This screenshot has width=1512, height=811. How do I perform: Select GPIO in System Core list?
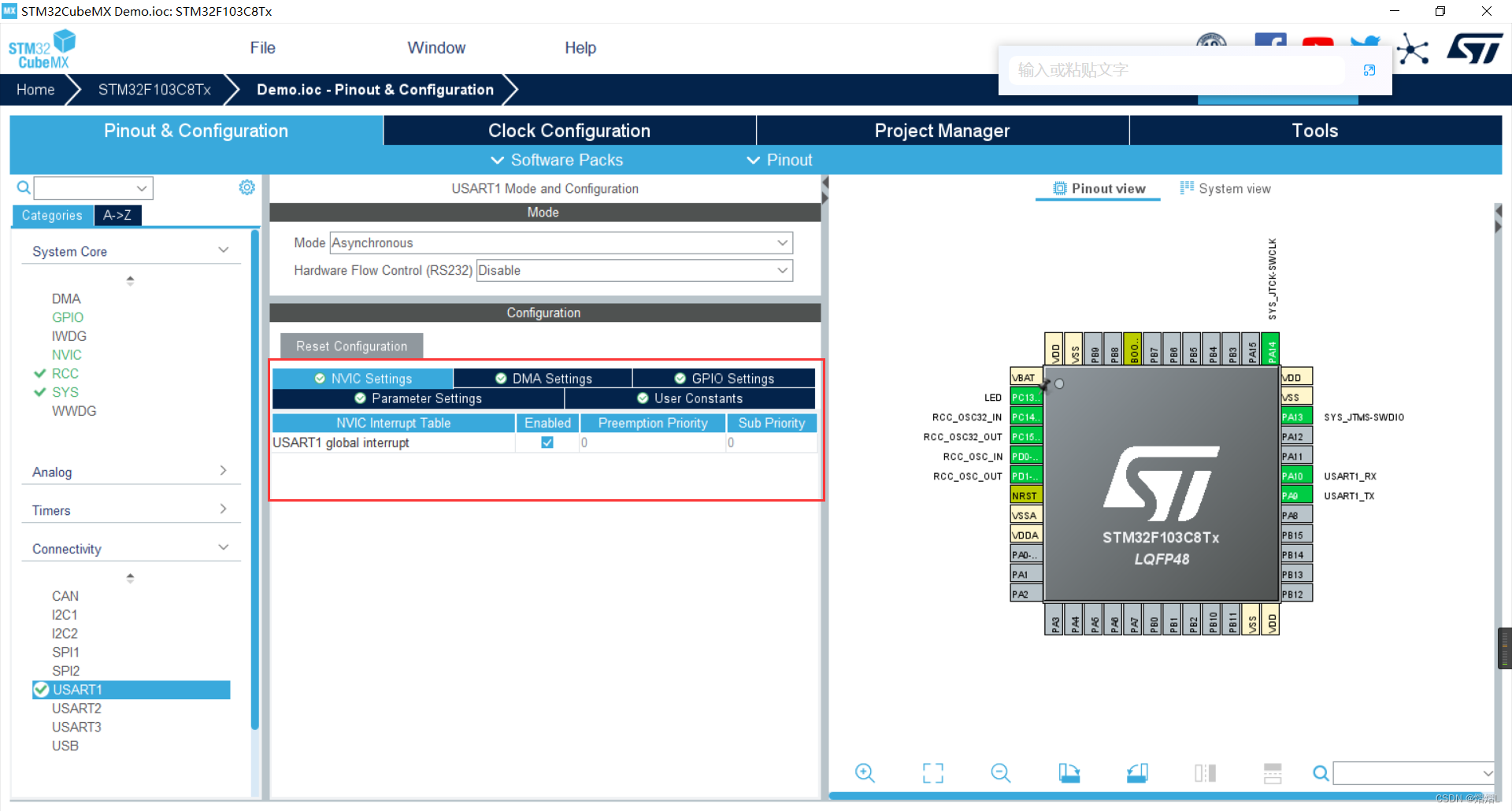(68, 317)
